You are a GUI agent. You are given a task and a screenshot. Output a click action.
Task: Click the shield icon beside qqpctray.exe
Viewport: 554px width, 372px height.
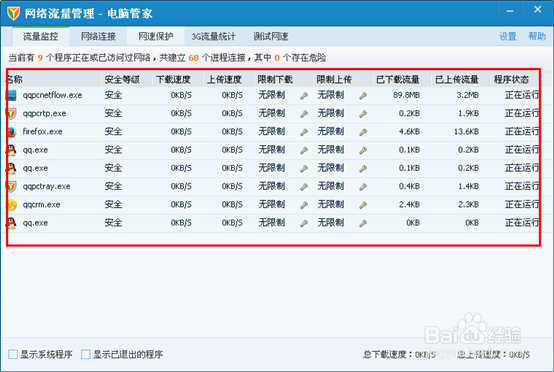11,186
